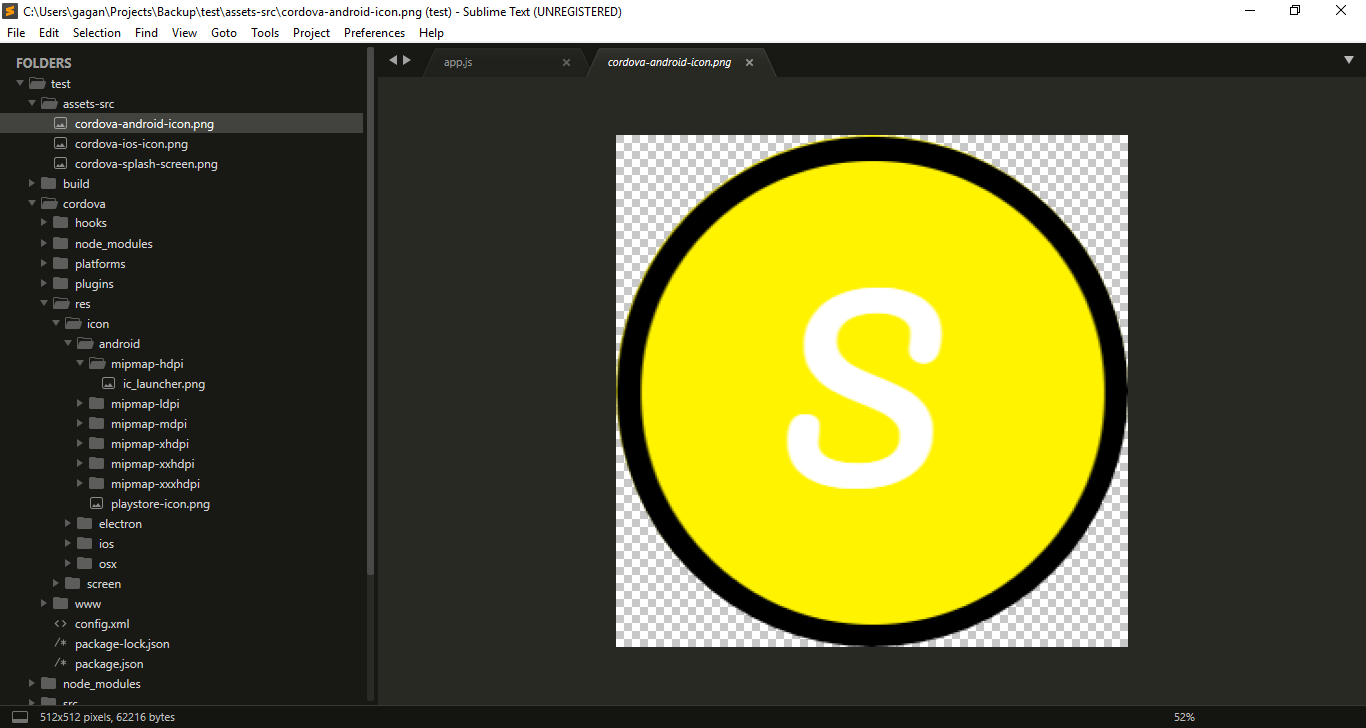This screenshot has width=1366, height=728.
Task: Click the tab dropdown arrow at top right
Action: pos(1348,60)
